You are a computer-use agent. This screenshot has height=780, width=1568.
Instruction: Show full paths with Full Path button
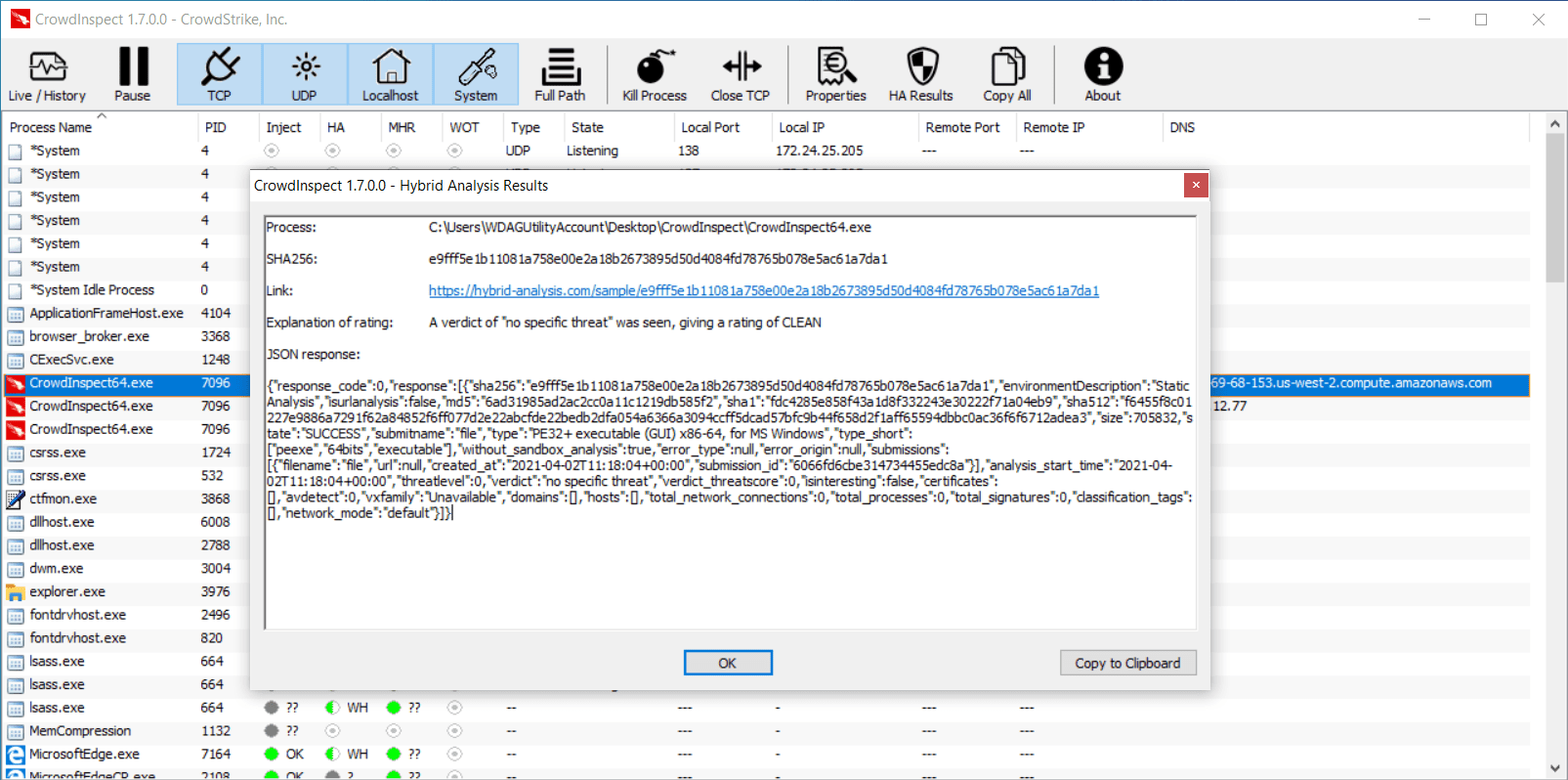coord(560,74)
